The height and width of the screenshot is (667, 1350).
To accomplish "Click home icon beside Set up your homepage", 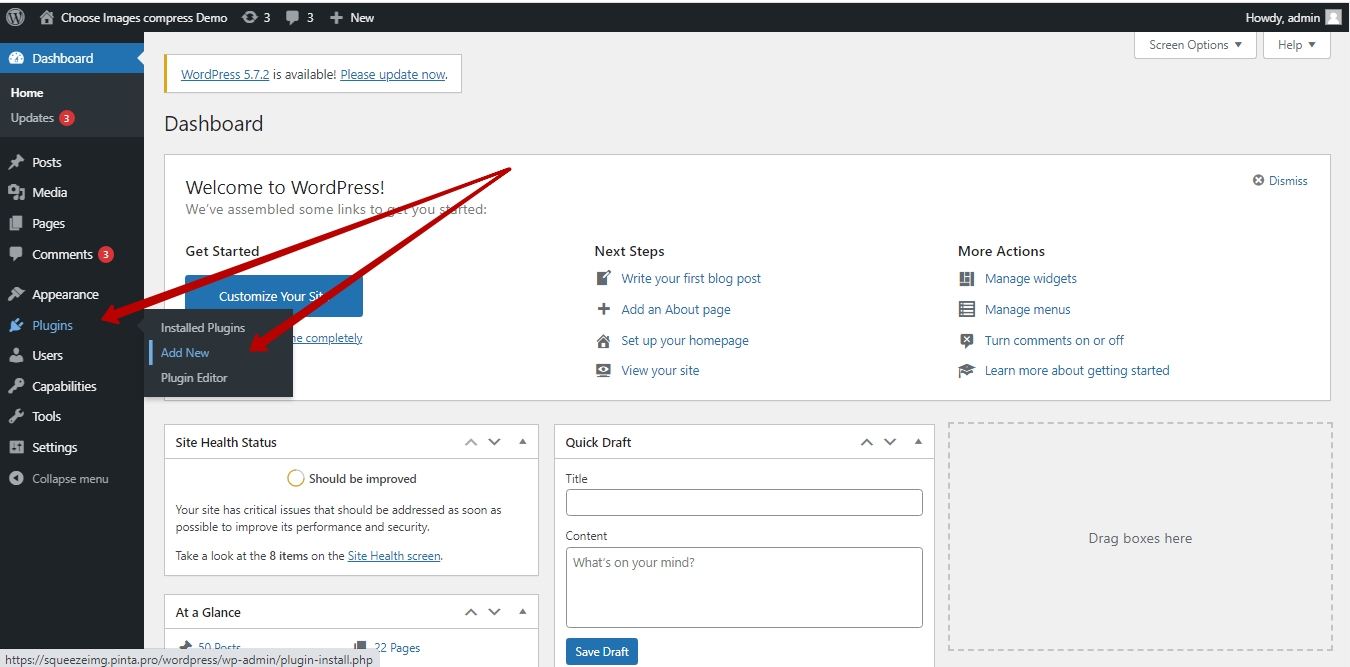I will click(x=603, y=340).
